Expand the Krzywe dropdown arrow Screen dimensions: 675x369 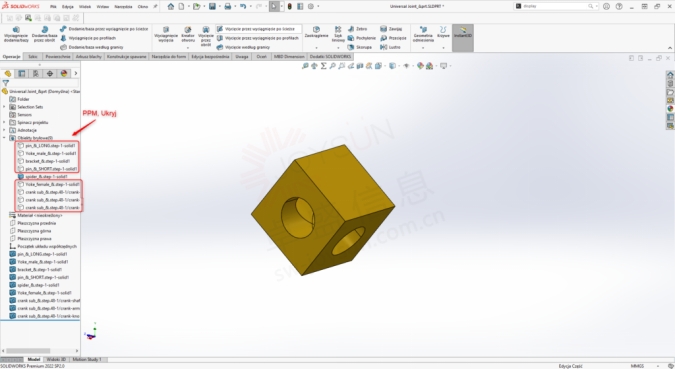click(443, 47)
